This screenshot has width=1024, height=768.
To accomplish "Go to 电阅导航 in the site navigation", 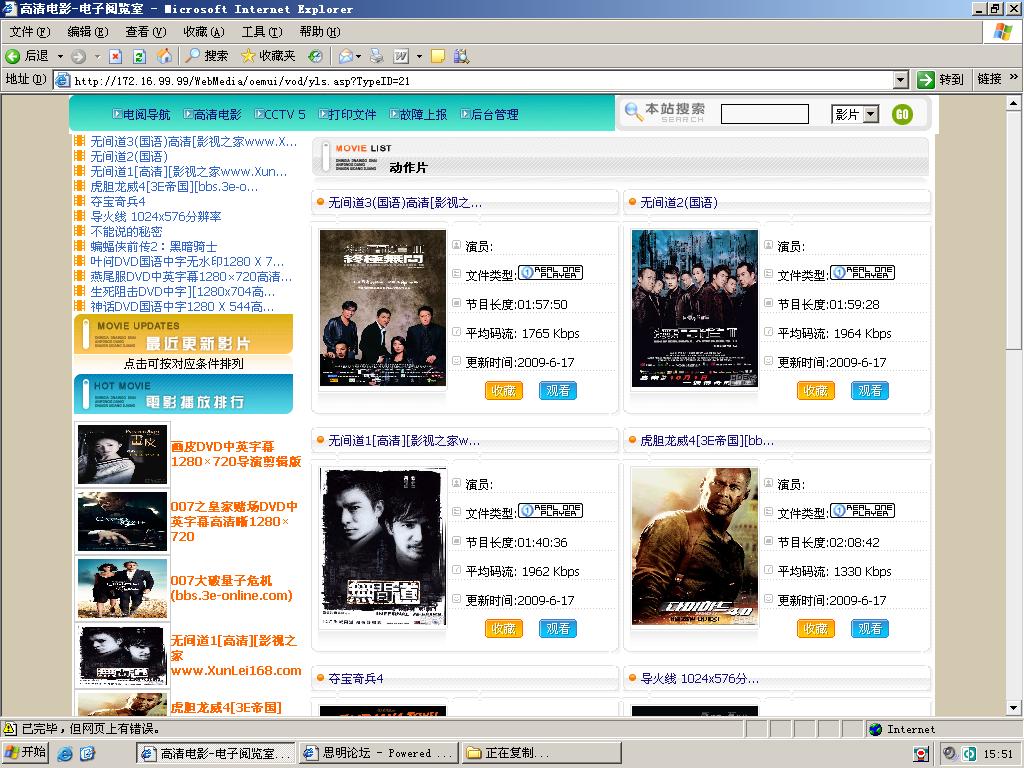I will pyautogui.click(x=142, y=114).
